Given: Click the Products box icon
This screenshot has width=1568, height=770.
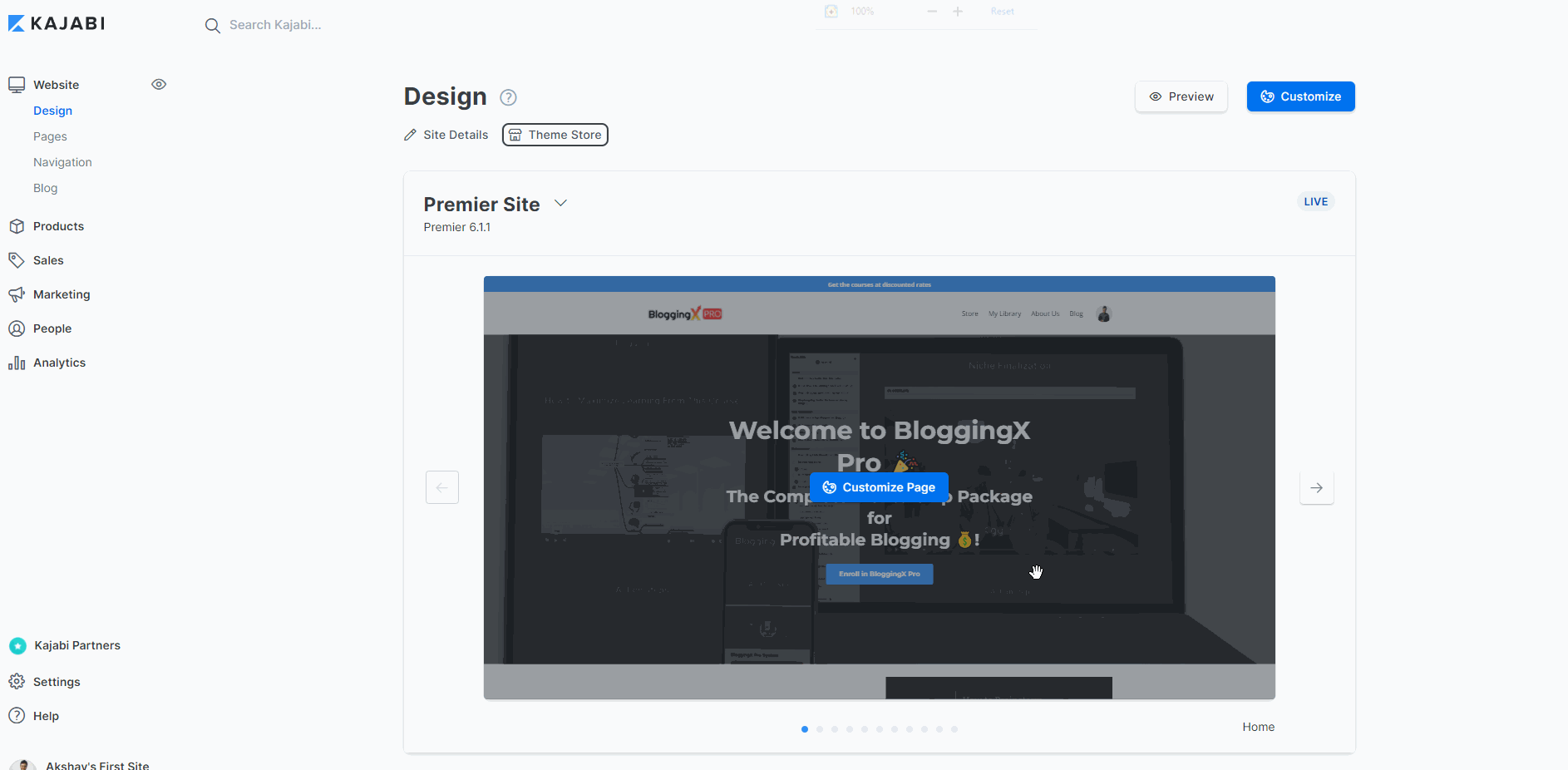Looking at the screenshot, I should coord(17,226).
